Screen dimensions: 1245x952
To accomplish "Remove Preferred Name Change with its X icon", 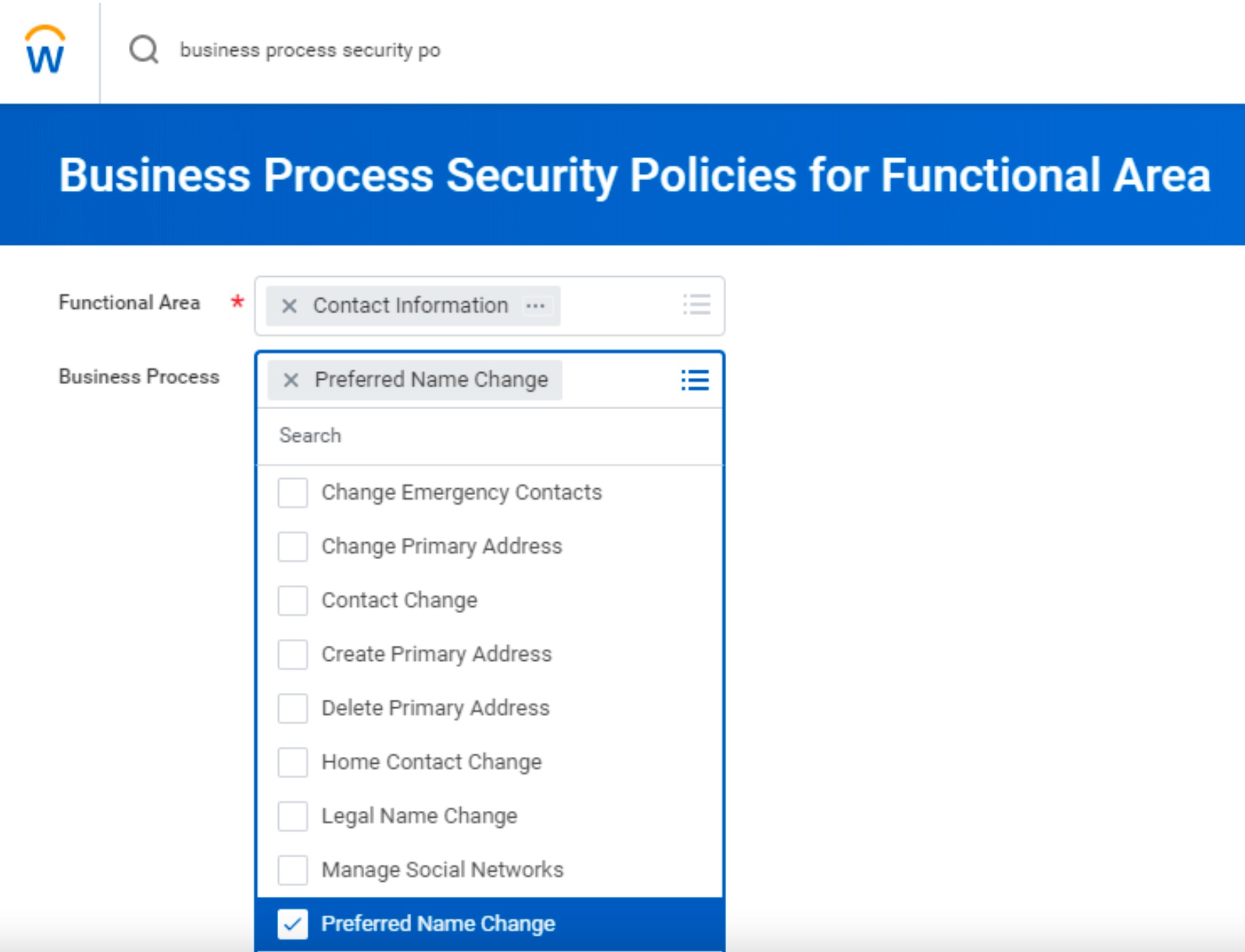I will (x=292, y=379).
